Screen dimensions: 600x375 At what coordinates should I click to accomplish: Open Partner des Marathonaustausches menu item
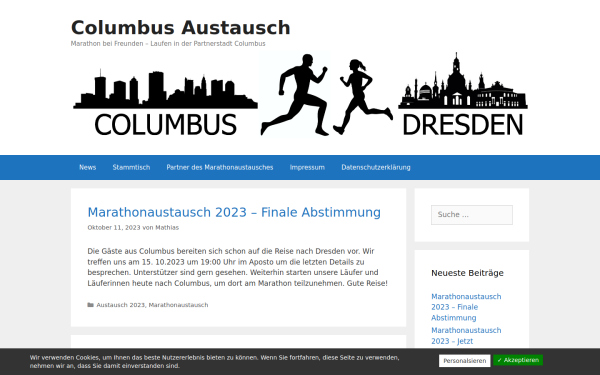tap(220, 167)
